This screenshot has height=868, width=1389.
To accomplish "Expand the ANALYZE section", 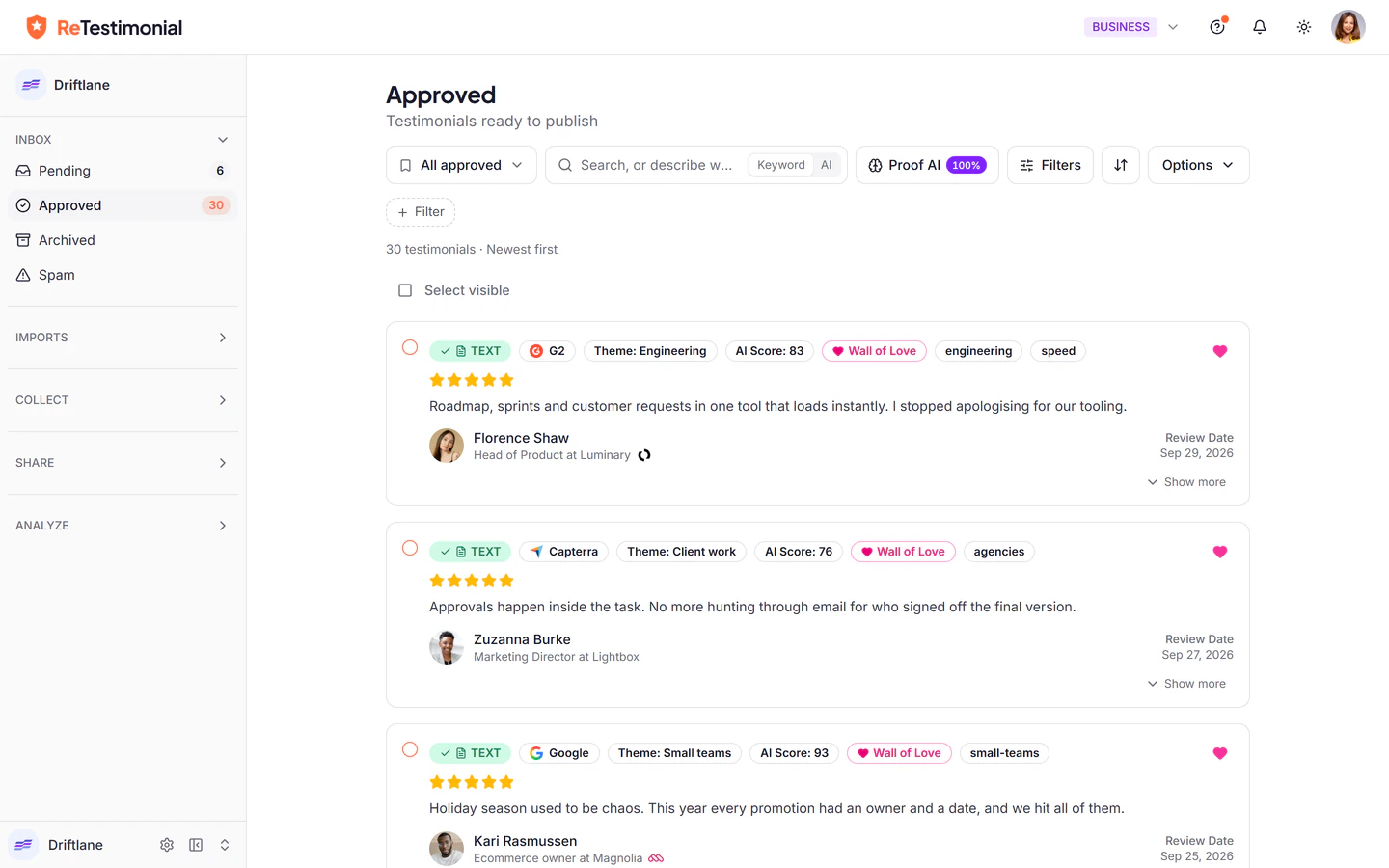I will (x=123, y=526).
